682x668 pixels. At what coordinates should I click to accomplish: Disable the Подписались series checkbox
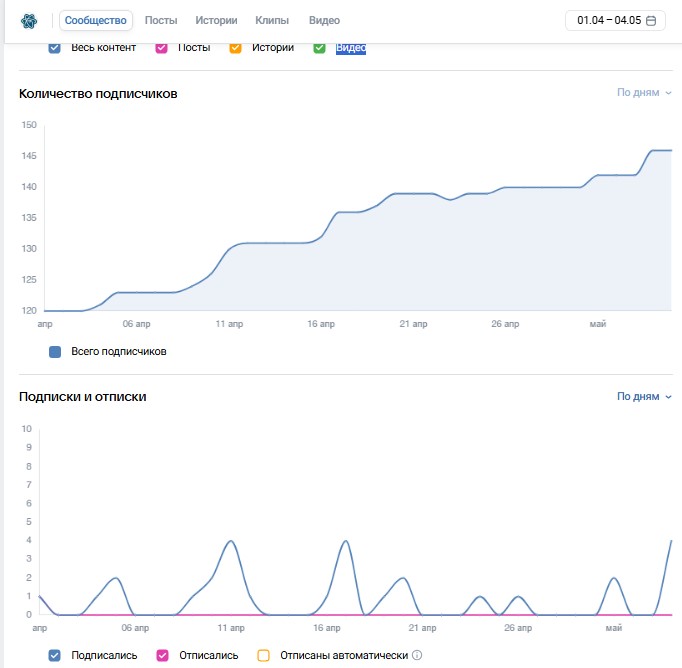[x=54, y=655]
